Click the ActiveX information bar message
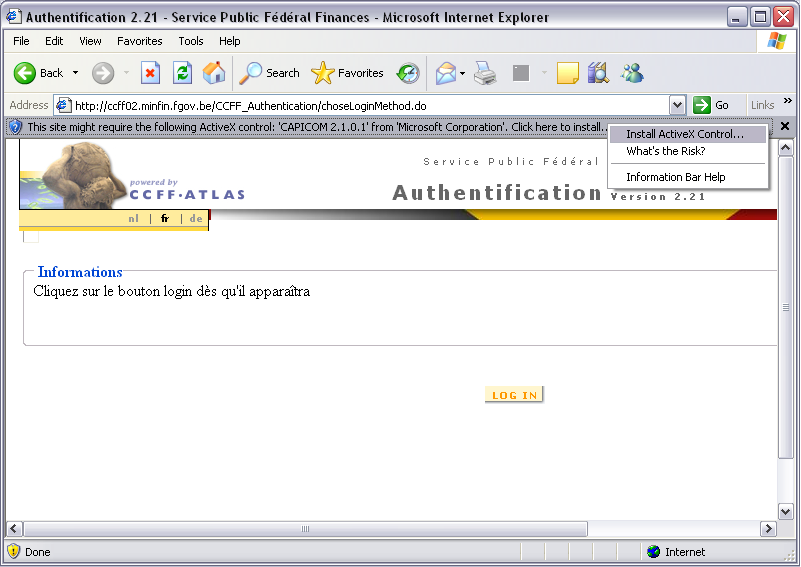 (315, 127)
